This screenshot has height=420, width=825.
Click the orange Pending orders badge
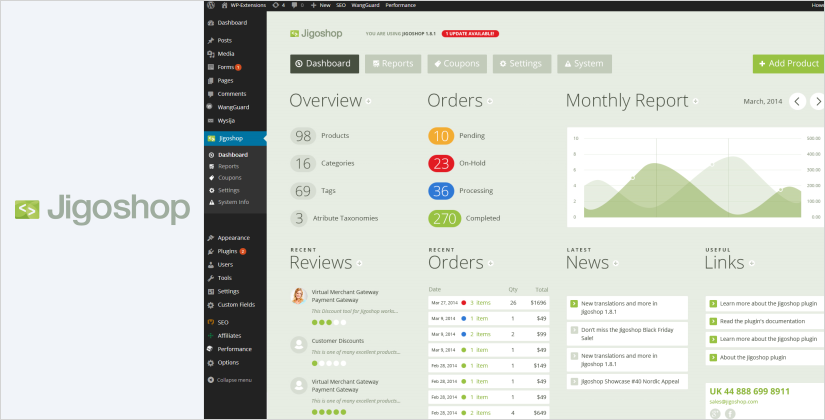[x=440, y=136]
